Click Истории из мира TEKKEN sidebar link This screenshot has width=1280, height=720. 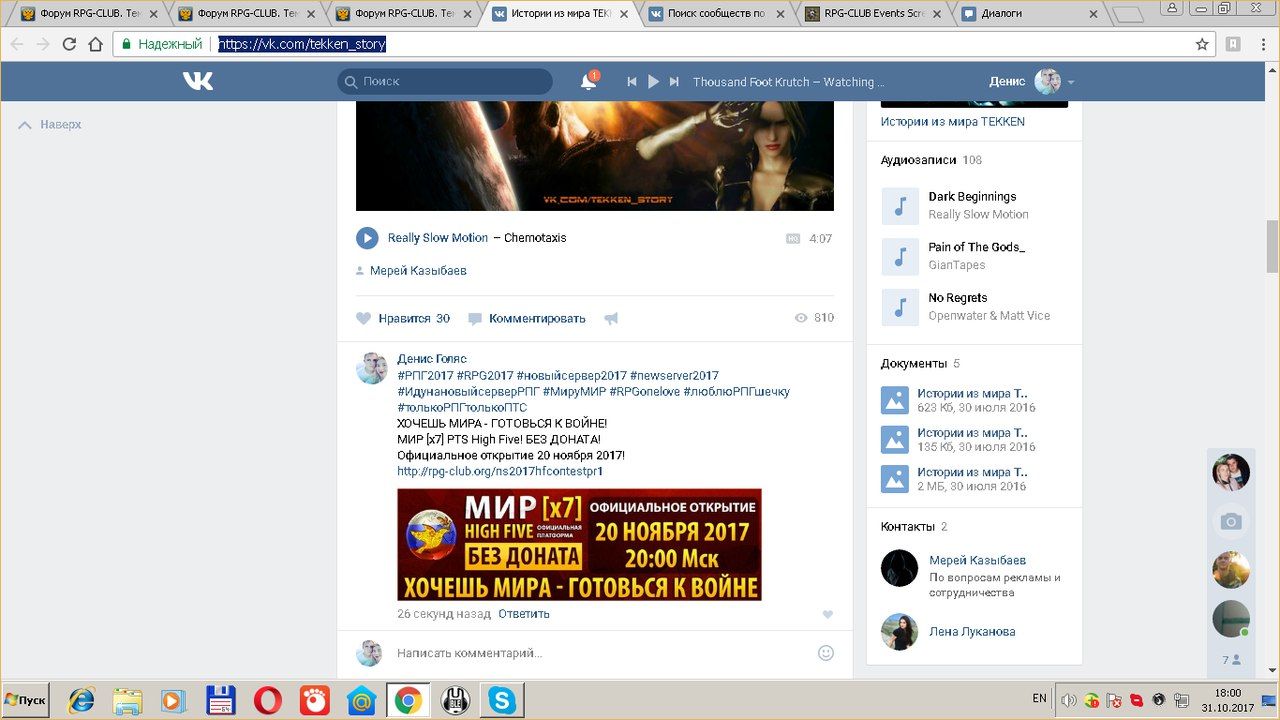[x=952, y=121]
